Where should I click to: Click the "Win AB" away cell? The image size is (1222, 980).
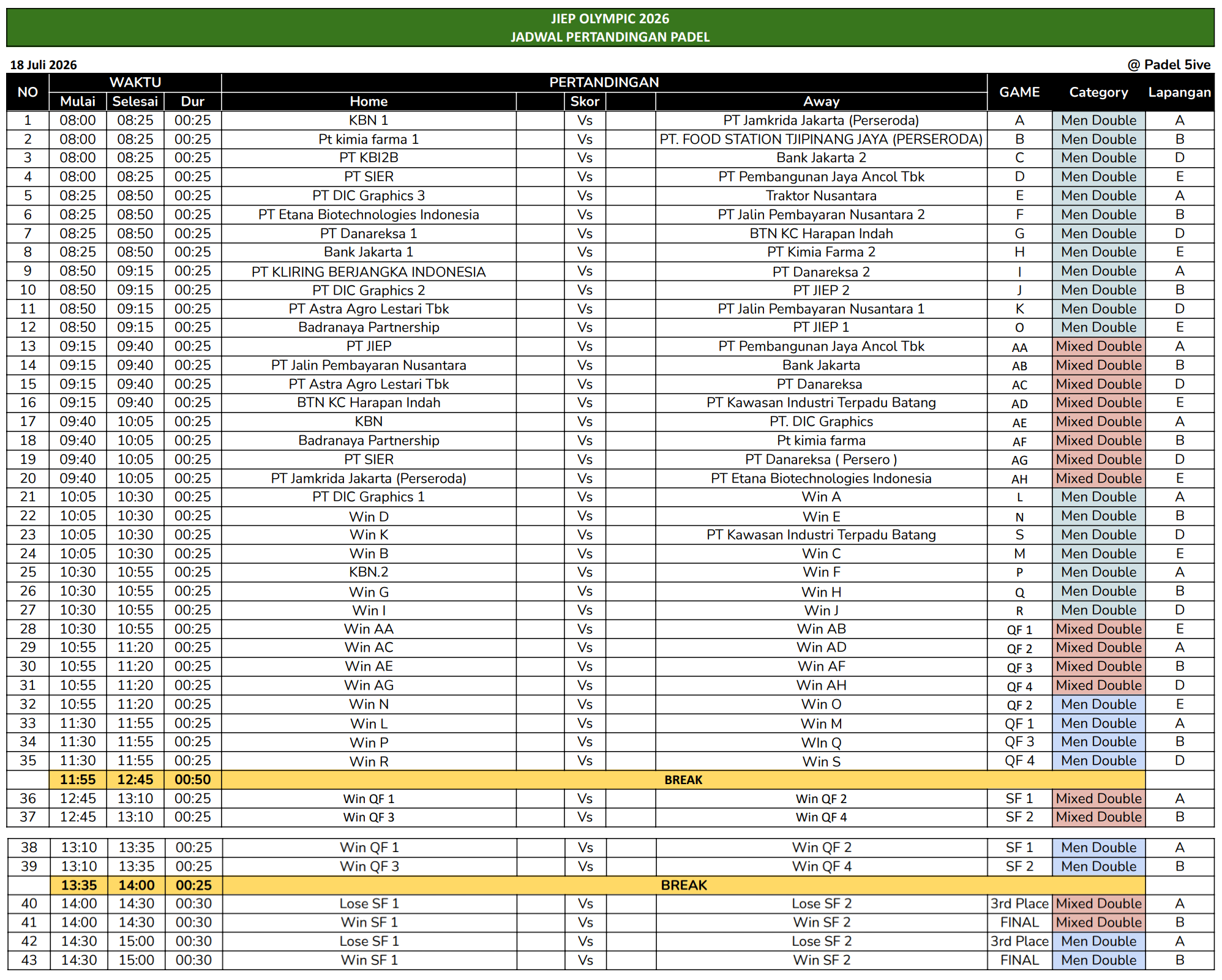(821, 629)
